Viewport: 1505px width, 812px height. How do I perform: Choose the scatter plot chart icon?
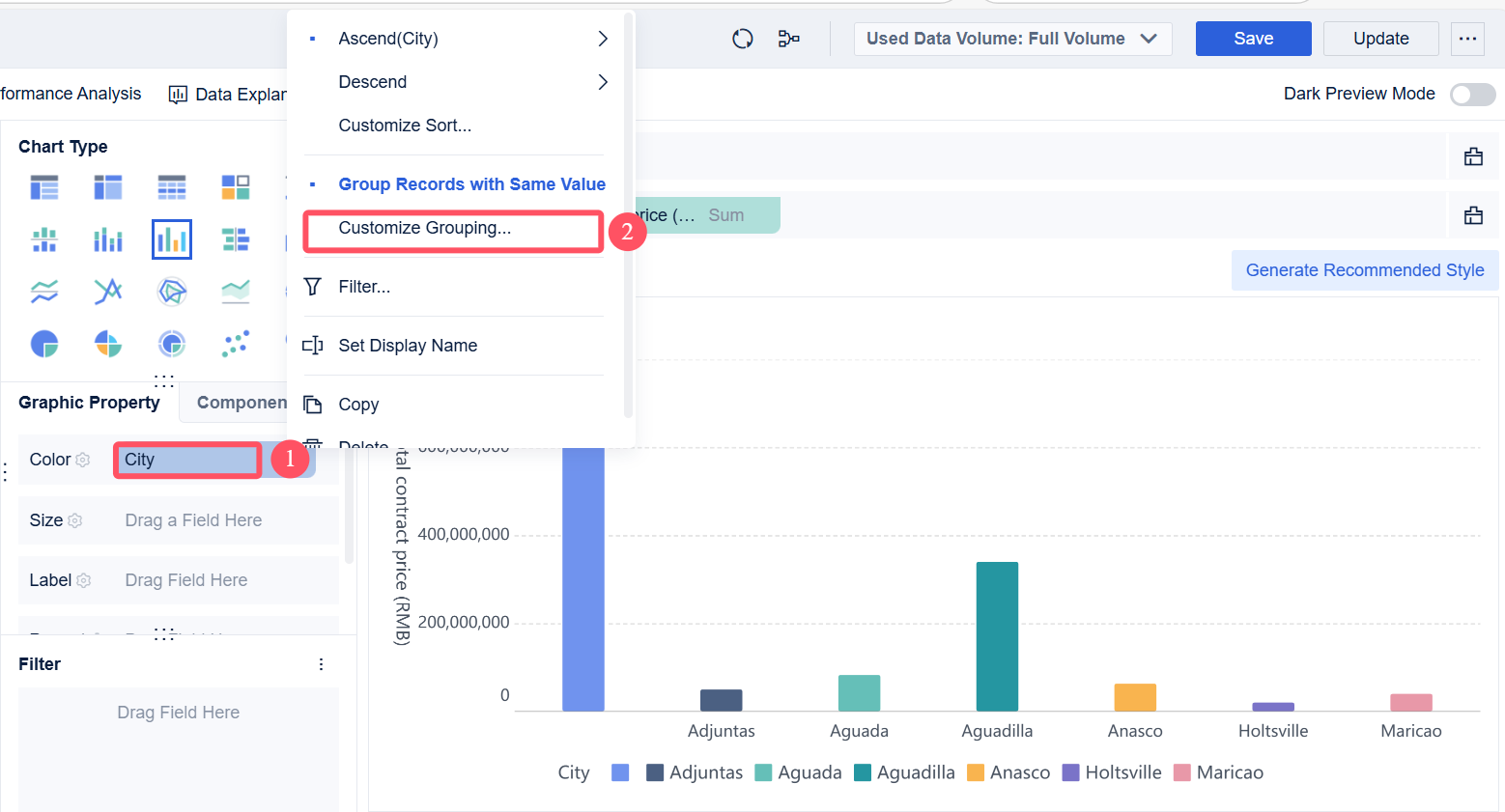(x=236, y=344)
